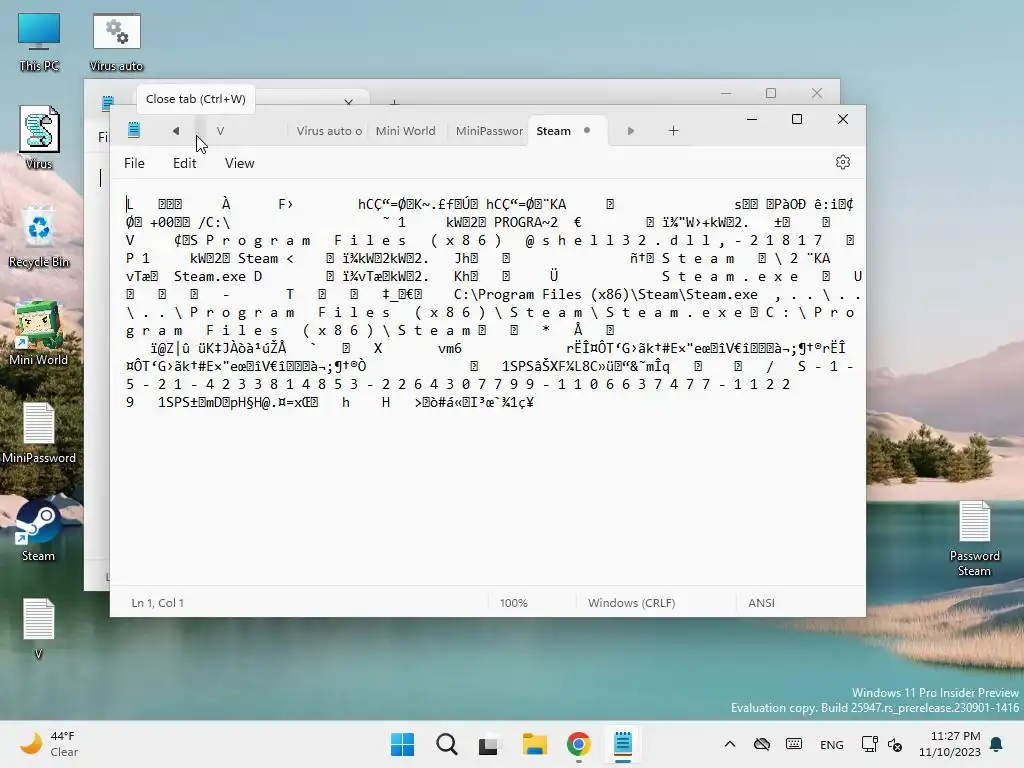The image size is (1024, 768).
Task: Select the Steam tab
Action: [554, 131]
